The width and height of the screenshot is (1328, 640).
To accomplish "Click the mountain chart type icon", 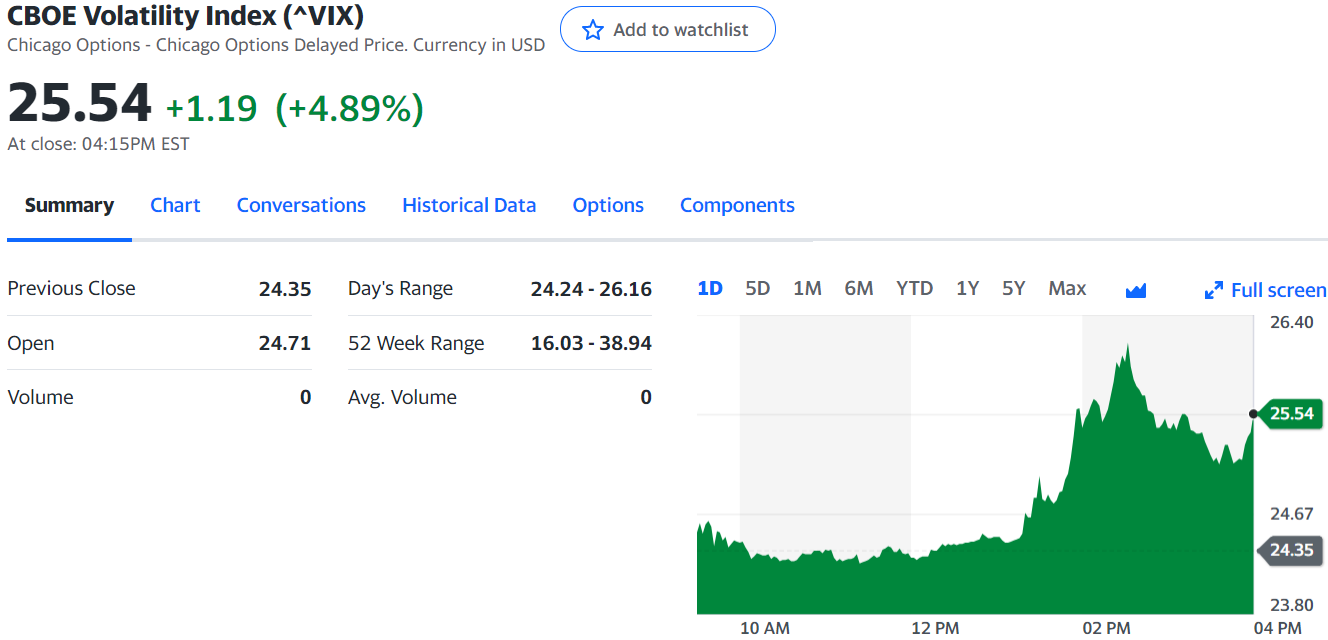I will 1135,291.
